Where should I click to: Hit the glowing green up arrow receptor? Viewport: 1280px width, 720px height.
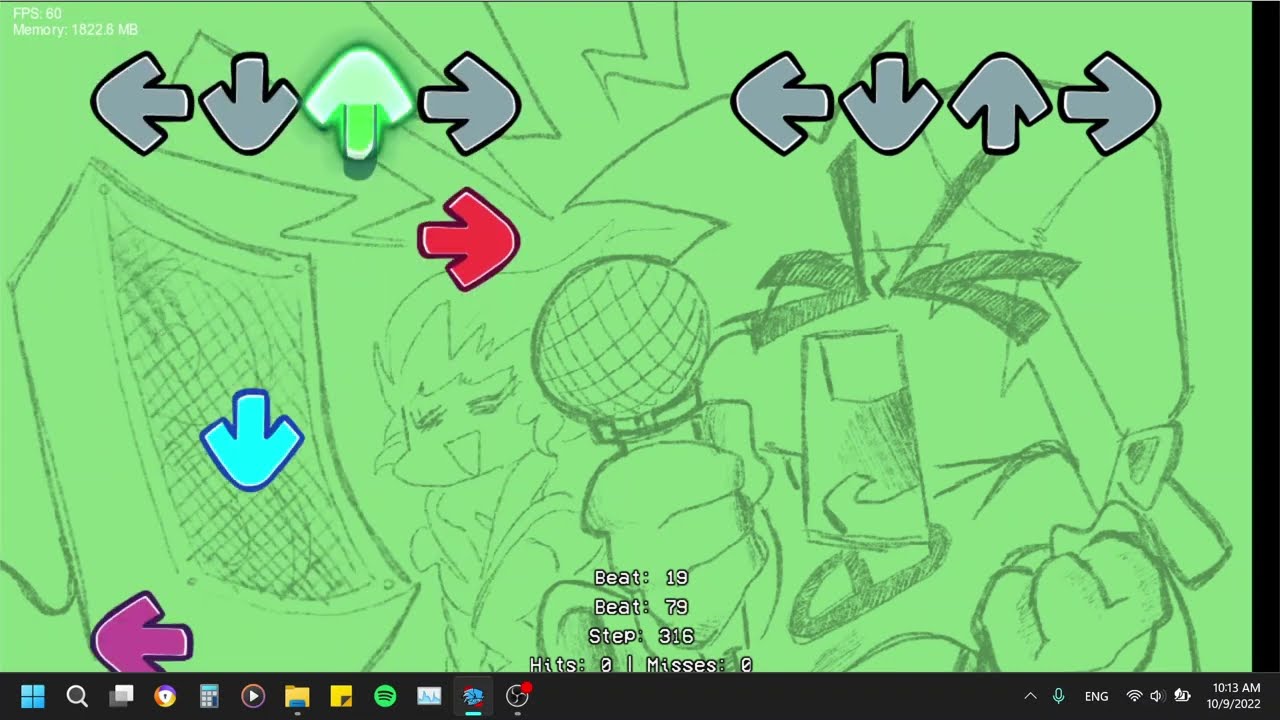pyautogui.click(x=358, y=103)
